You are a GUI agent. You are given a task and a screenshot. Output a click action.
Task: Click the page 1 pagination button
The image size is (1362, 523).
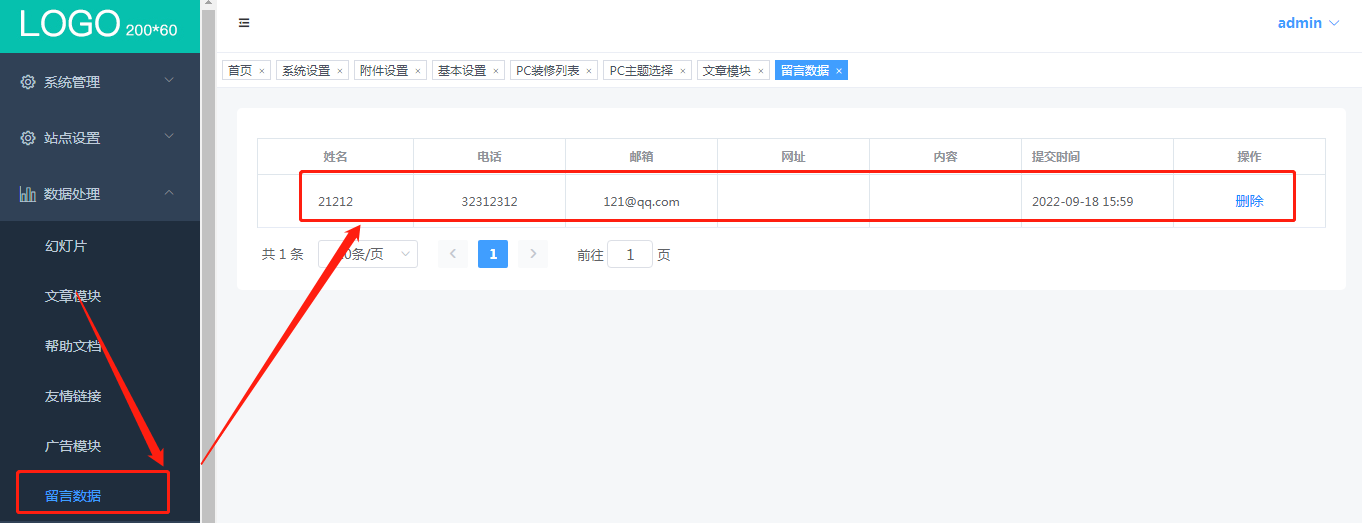pyautogui.click(x=493, y=254)
